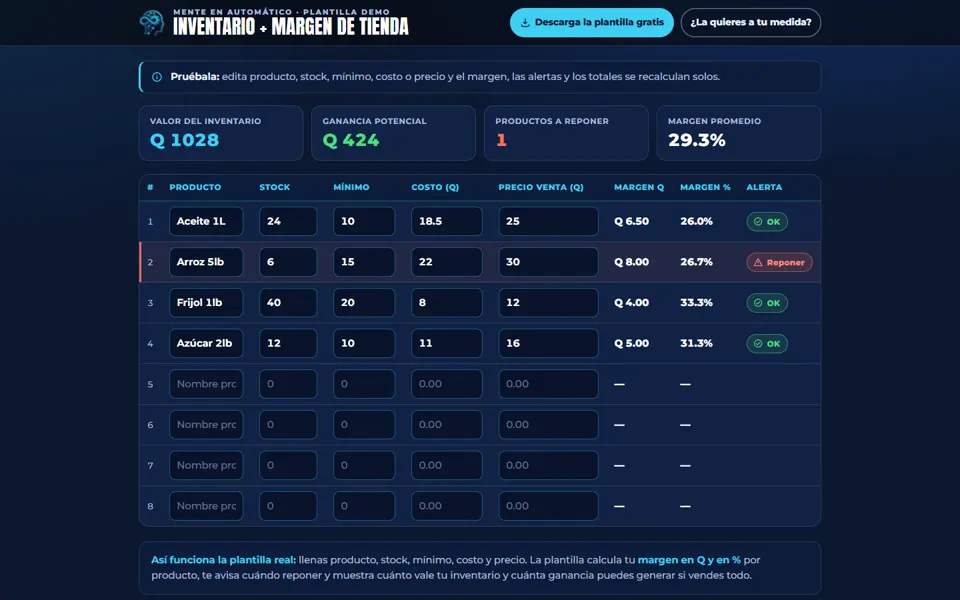This screenshot has width=960, height=600.
Task: Open the ¿La quieres a tu medida? button
Action: coord(751,23)
